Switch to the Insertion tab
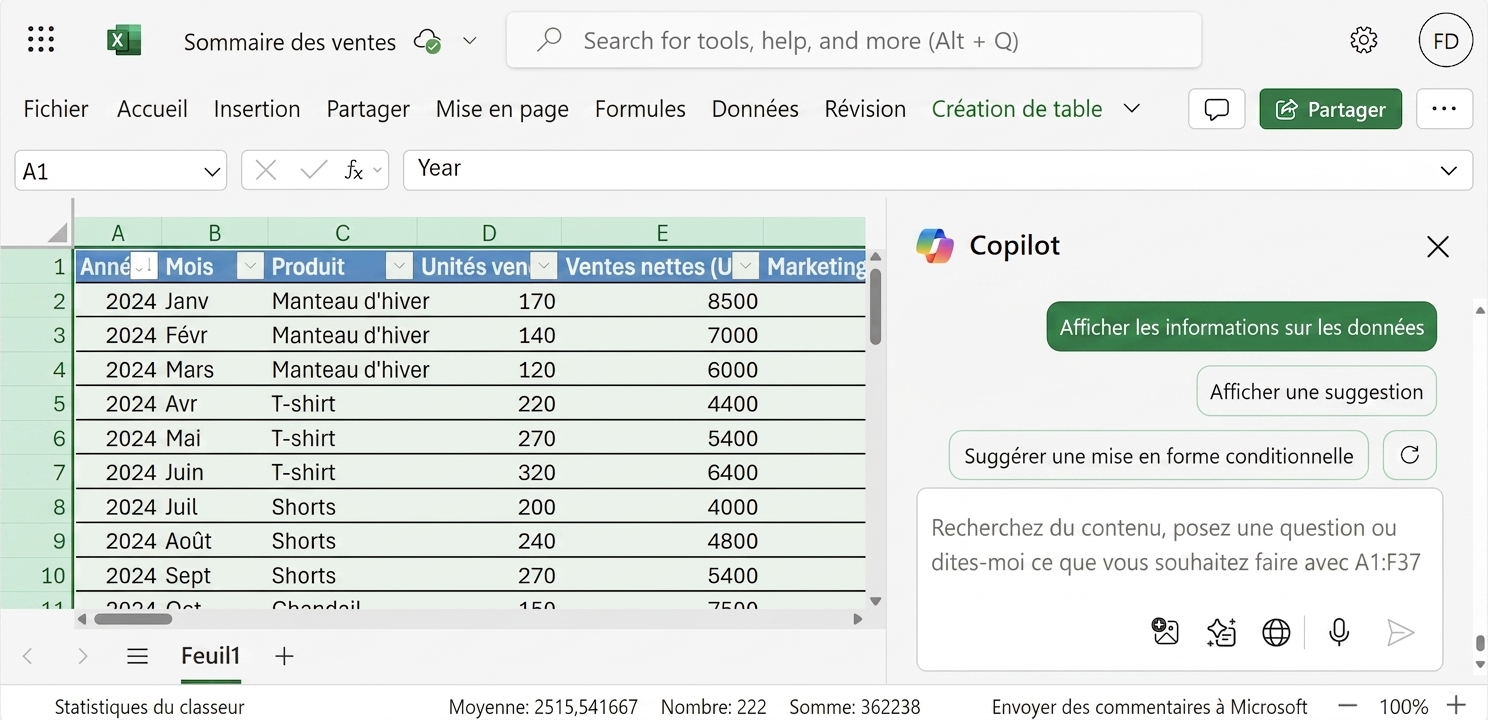 [x=257, y=109]
